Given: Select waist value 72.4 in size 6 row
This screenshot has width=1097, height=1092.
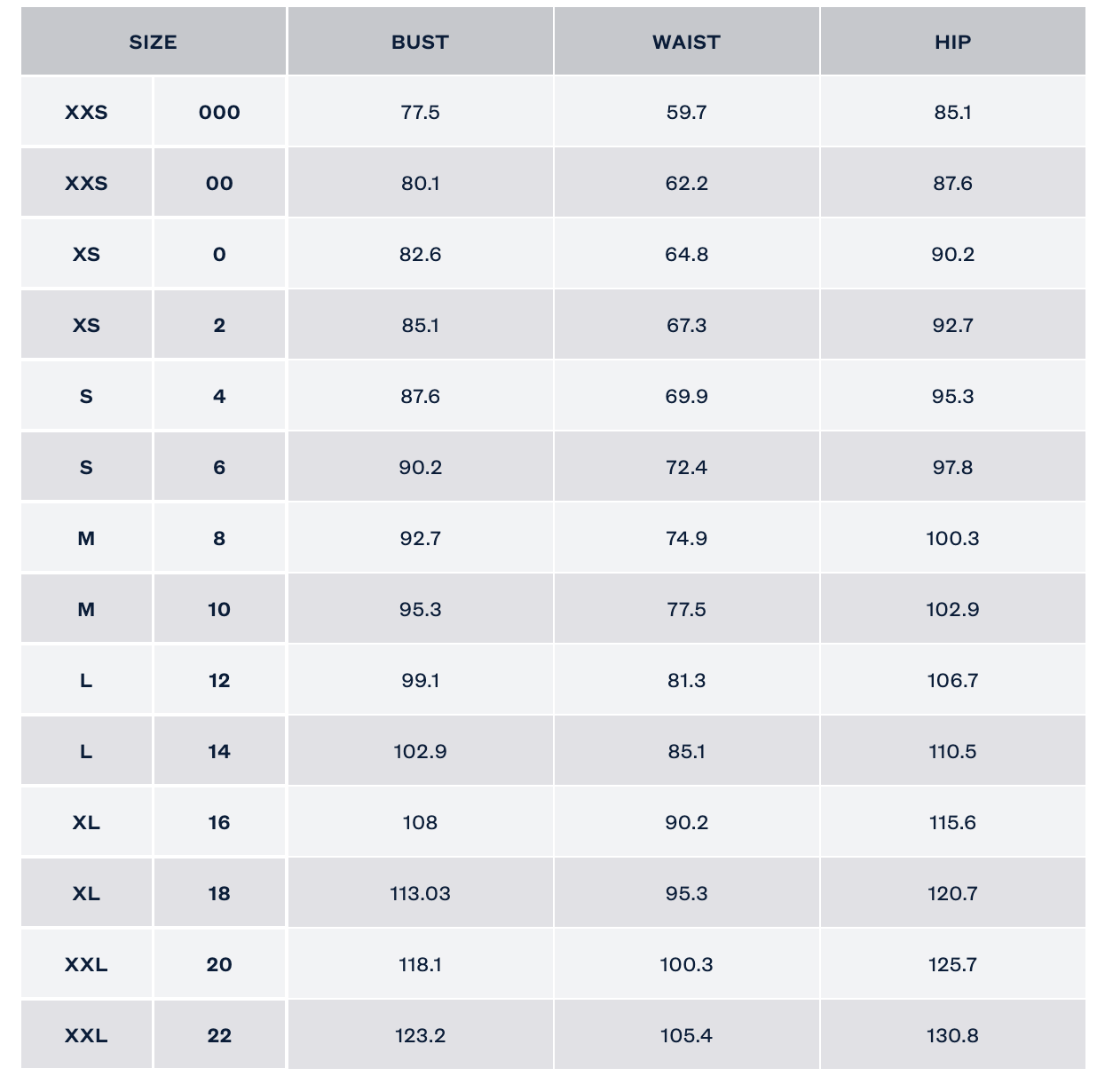Looking at the screenshot, I should (x=686, y=468).
